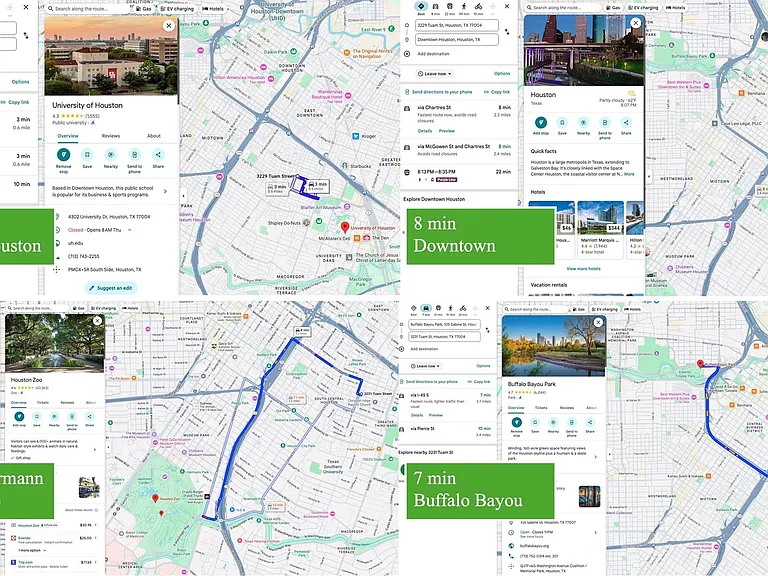Image resolution: width=768 pixels, height=576 pixels.
Task: Select transit mode in Downtown directions
Action: coord(450,6)
